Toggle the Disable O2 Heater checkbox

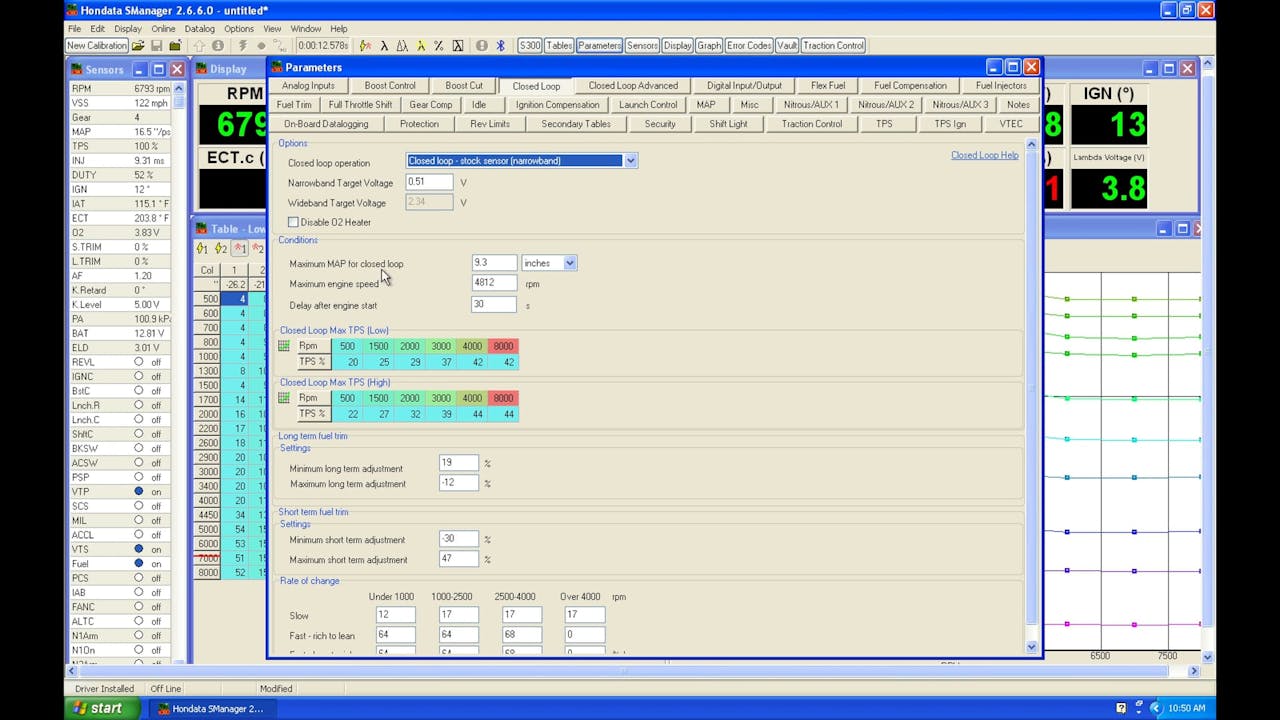[x=293, y=222]
